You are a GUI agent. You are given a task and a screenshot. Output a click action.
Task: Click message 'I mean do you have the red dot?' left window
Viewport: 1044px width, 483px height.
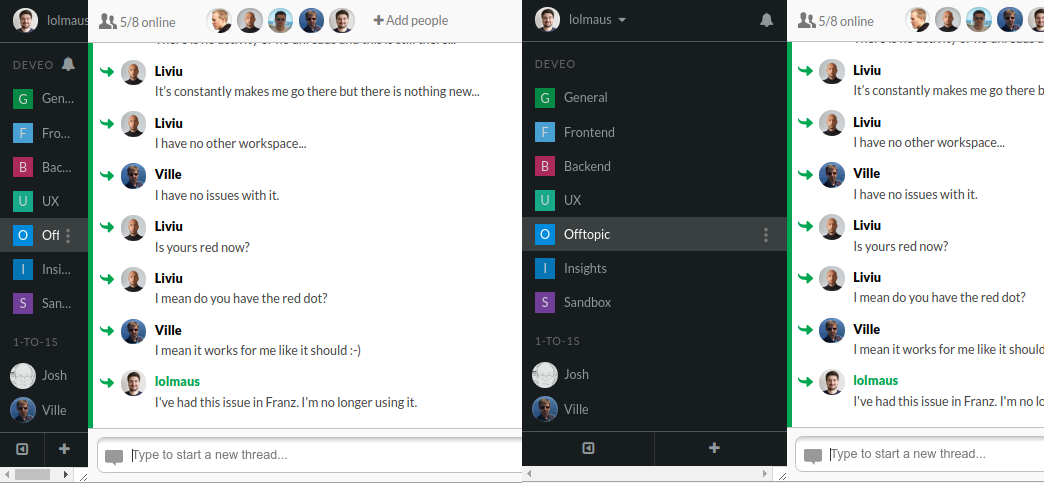tap(241, 298)
